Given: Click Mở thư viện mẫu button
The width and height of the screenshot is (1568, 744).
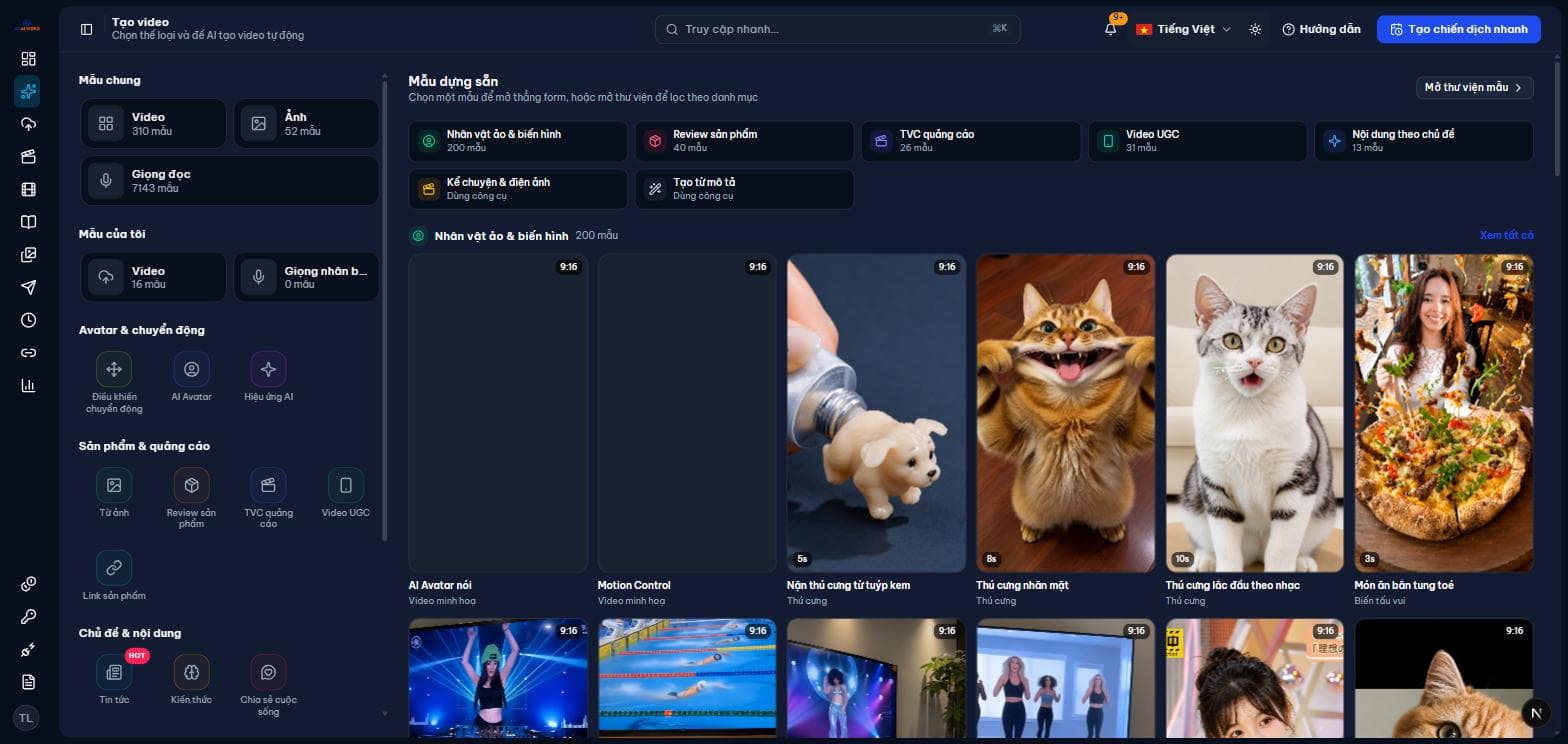Looking at the screenshot, I should pyautogui.click(x=1475, y=87).
